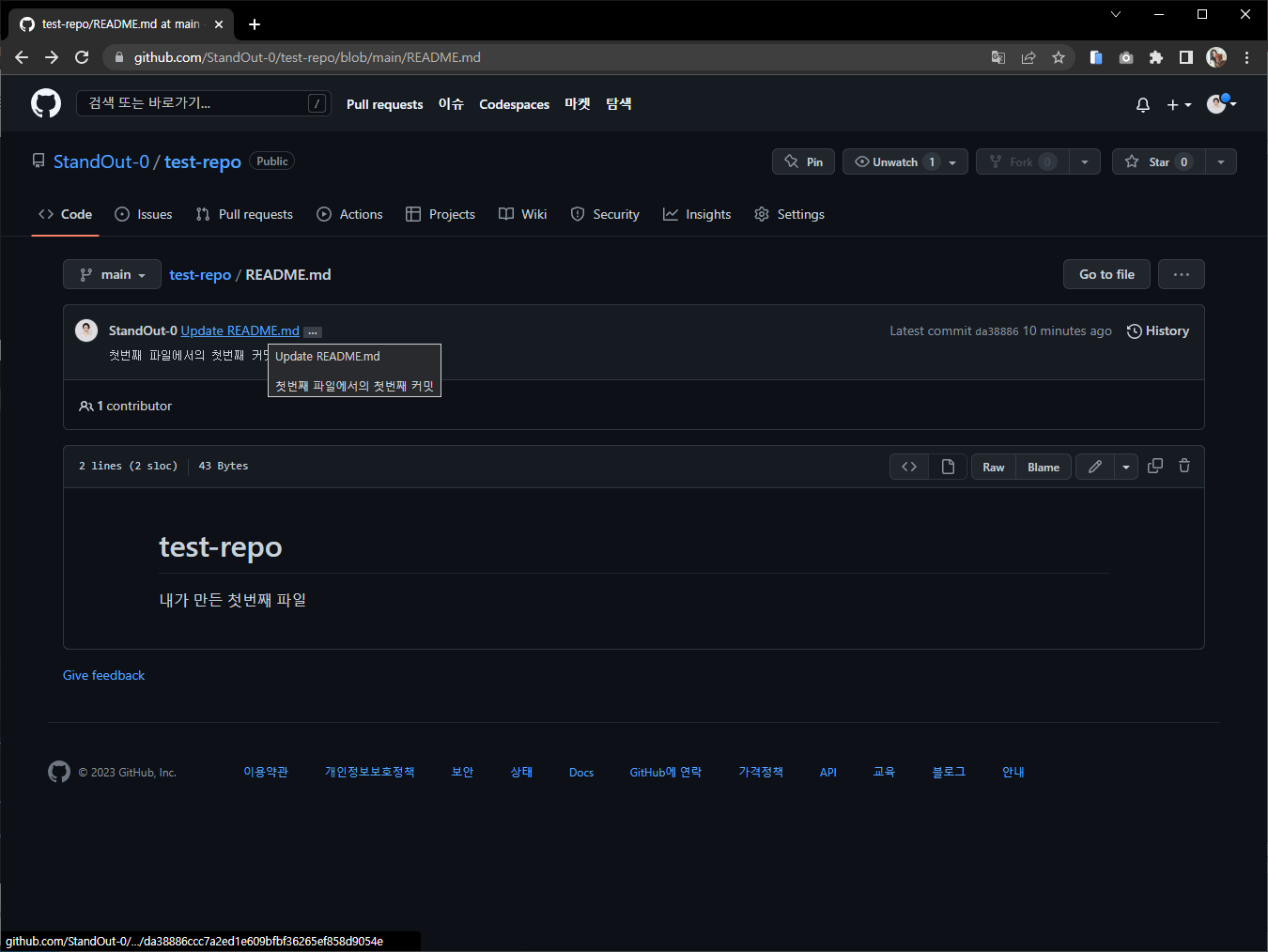Open 이용약관 footer link
The image size is (1268, 952).
266,772
